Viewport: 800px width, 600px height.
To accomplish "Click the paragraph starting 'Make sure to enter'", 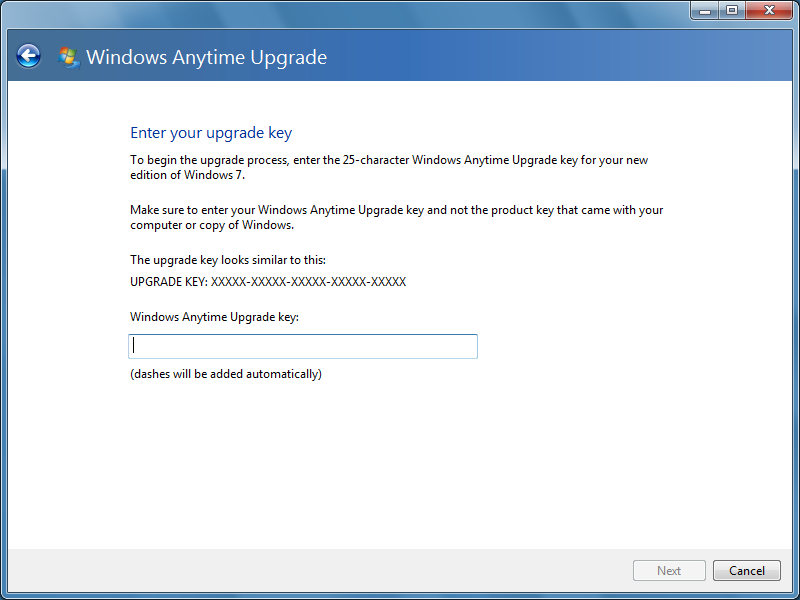I will (x=396, y=217).
